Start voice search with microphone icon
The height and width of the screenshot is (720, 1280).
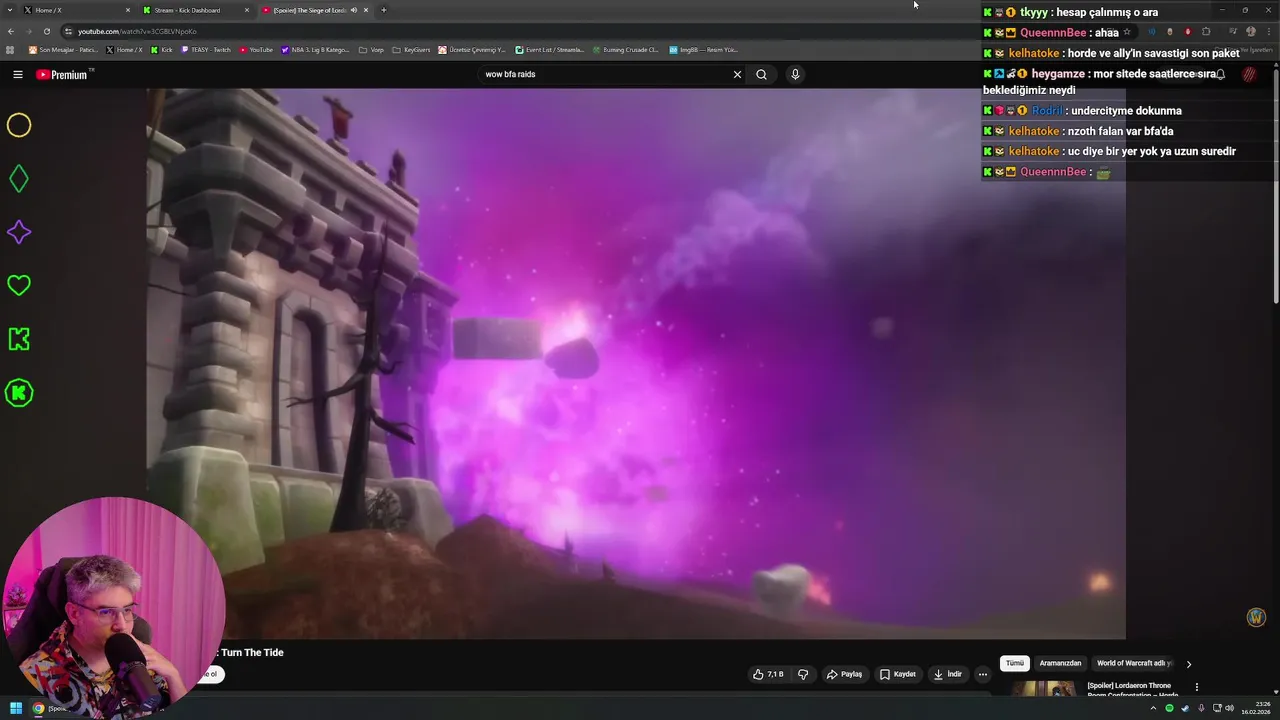795,74
